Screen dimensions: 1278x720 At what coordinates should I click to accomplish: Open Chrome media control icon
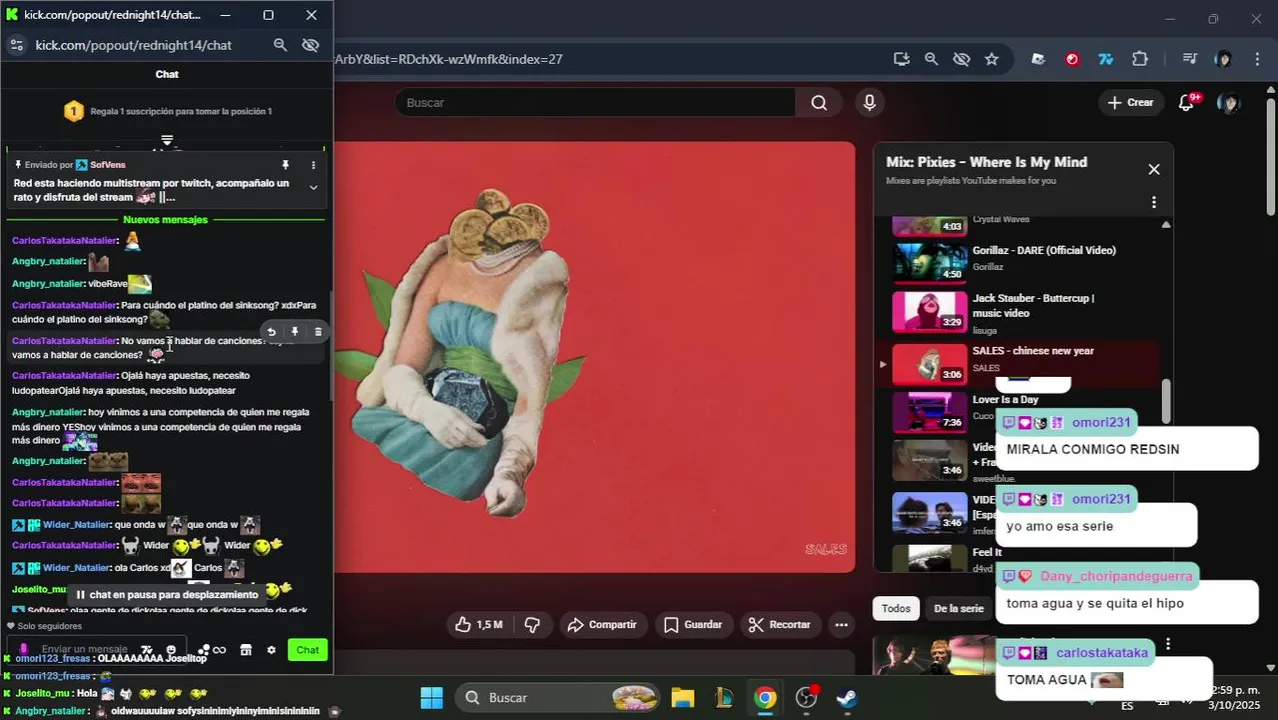[x=1190, y=59]
